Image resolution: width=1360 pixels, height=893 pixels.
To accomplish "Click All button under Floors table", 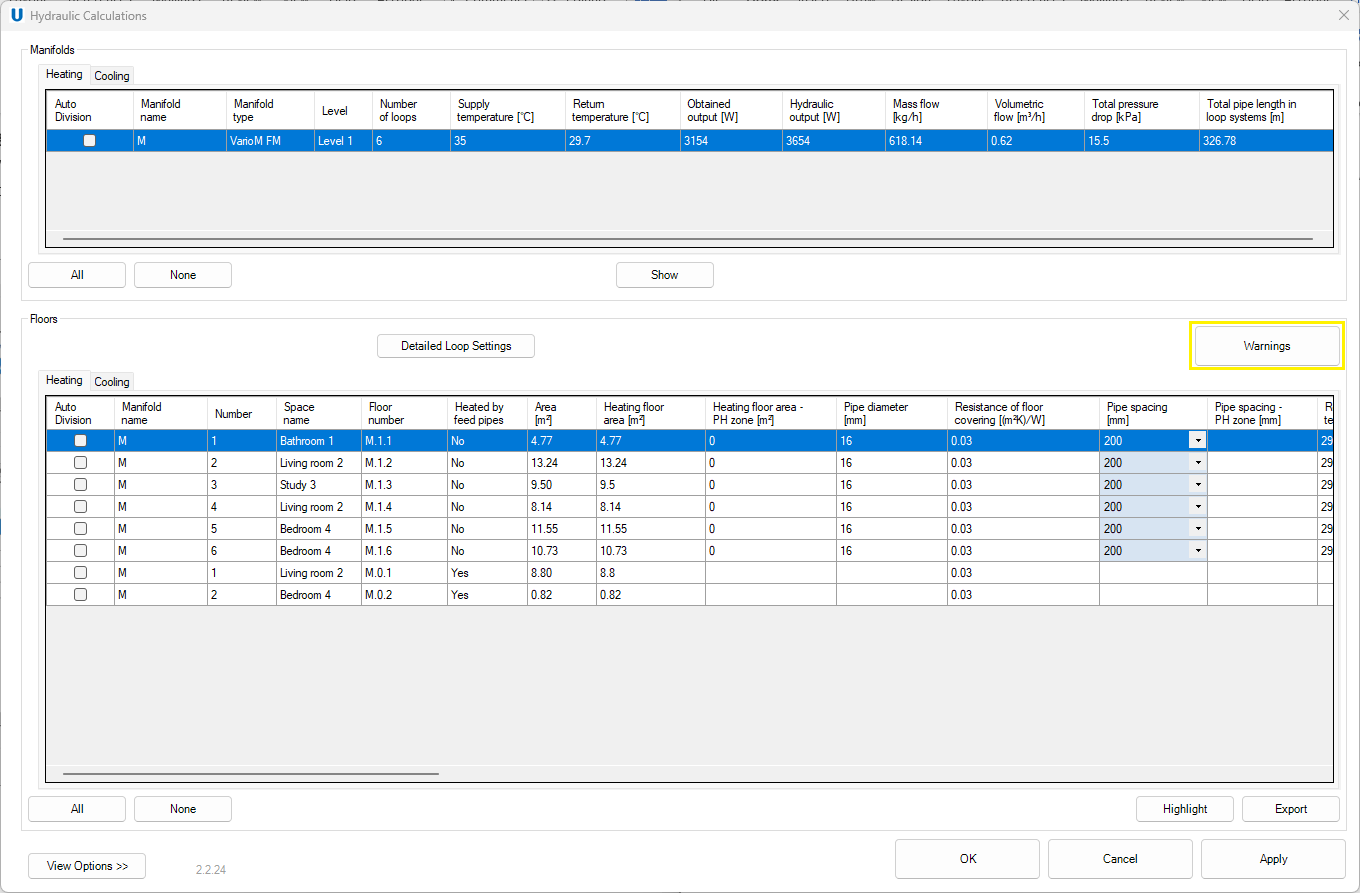I will click(x=77, y=809).
